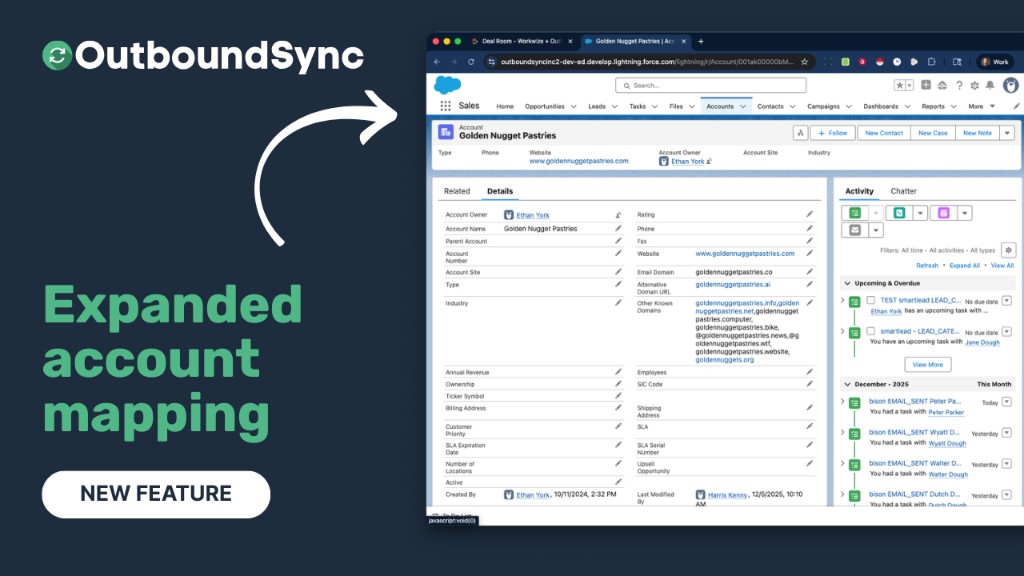The width and height of the screenshot is (1024, 576).
Task: Create a task with the green New Task icon
Action: pos(853,213)
